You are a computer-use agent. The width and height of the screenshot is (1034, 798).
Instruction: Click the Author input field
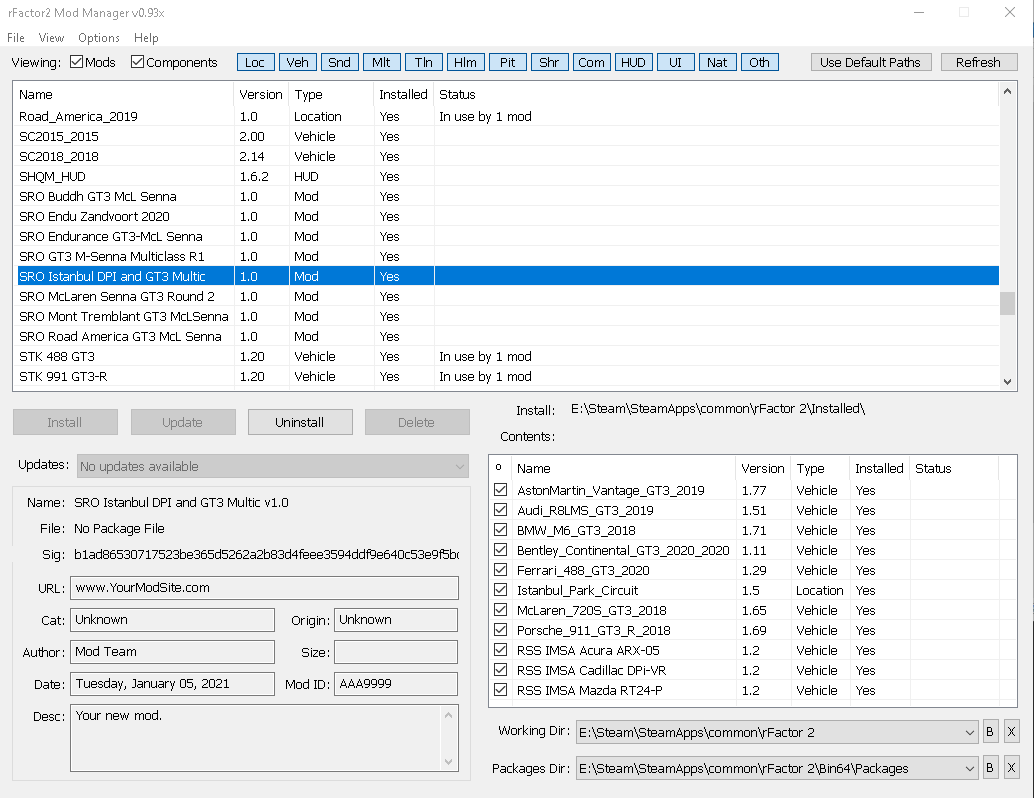click(172, 652)
